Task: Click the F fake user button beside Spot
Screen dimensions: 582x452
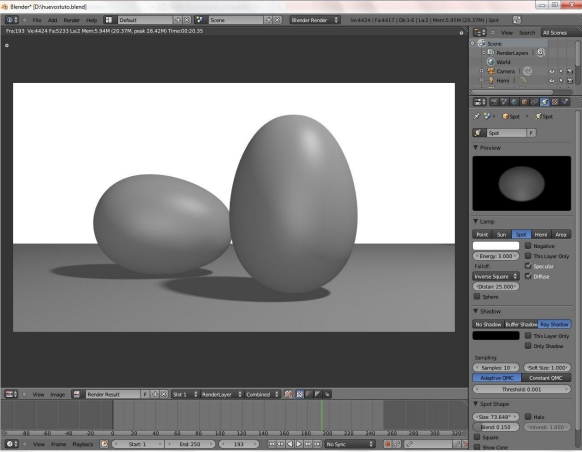Action: click(531, 133)
